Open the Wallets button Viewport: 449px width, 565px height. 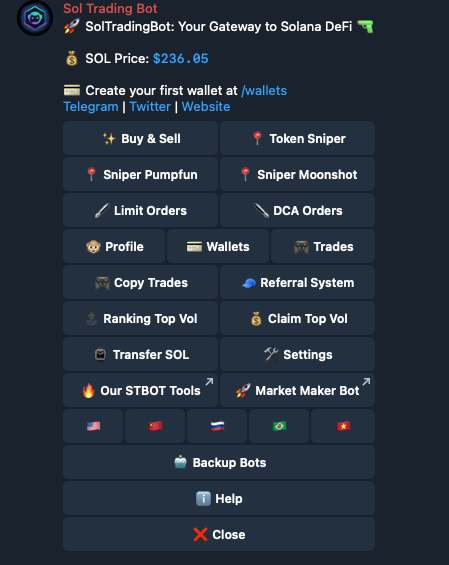218,246
